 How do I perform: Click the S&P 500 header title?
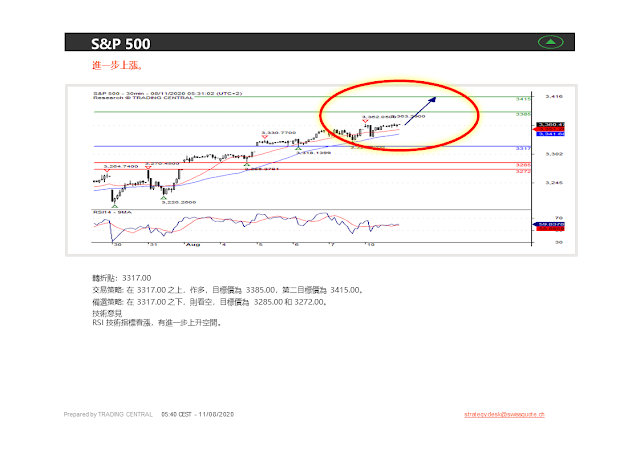(120, 44)
